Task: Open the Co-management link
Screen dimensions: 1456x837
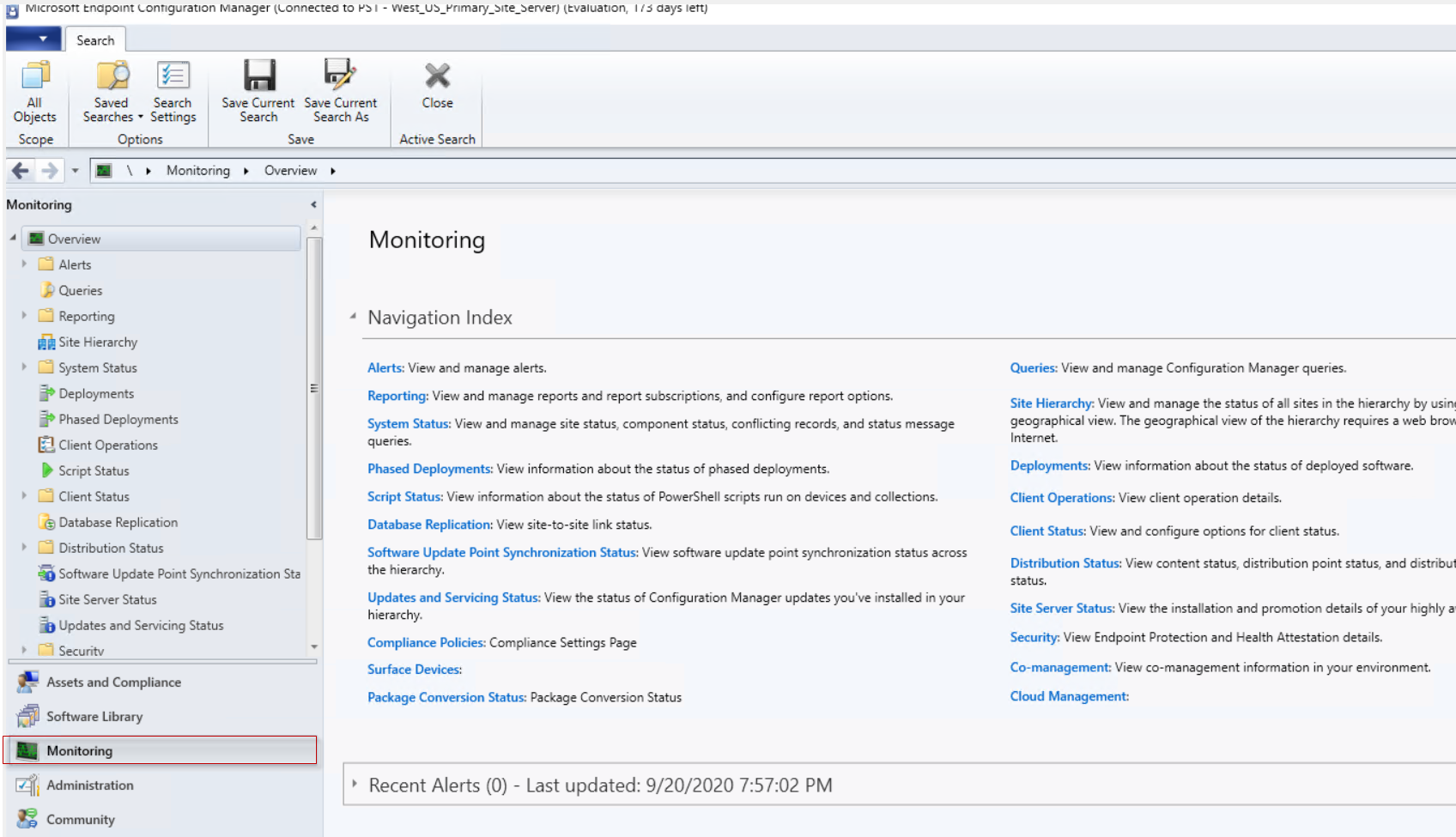Action: click(1060, 668)
